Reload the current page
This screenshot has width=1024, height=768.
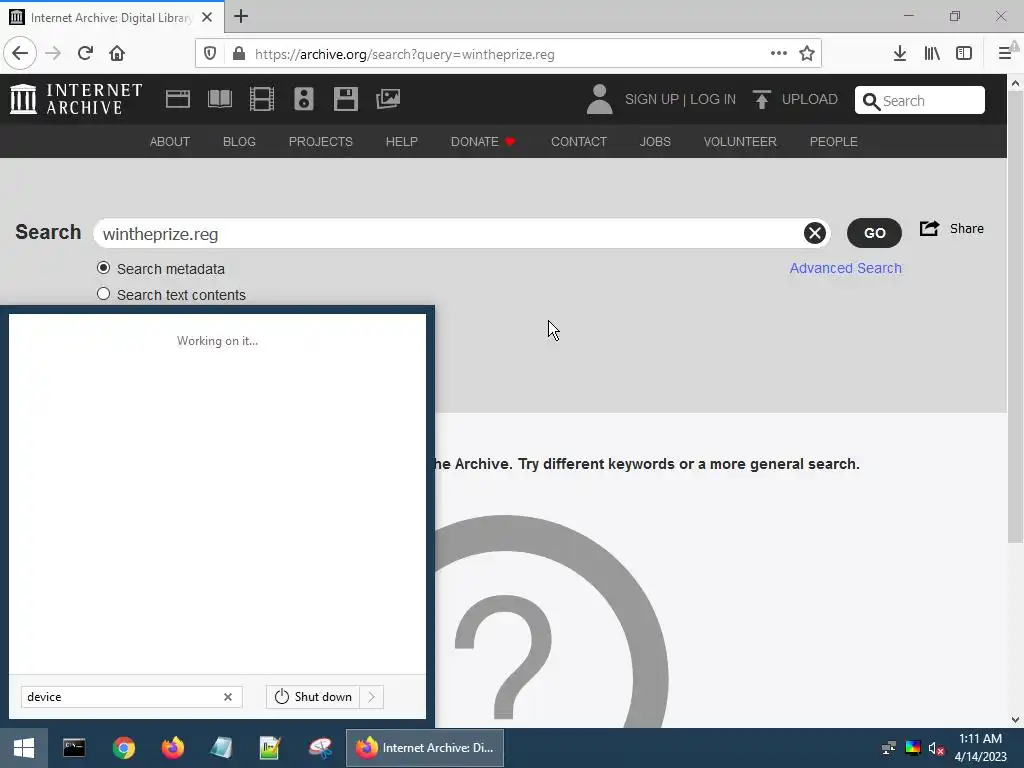click(x=86, y=54)
